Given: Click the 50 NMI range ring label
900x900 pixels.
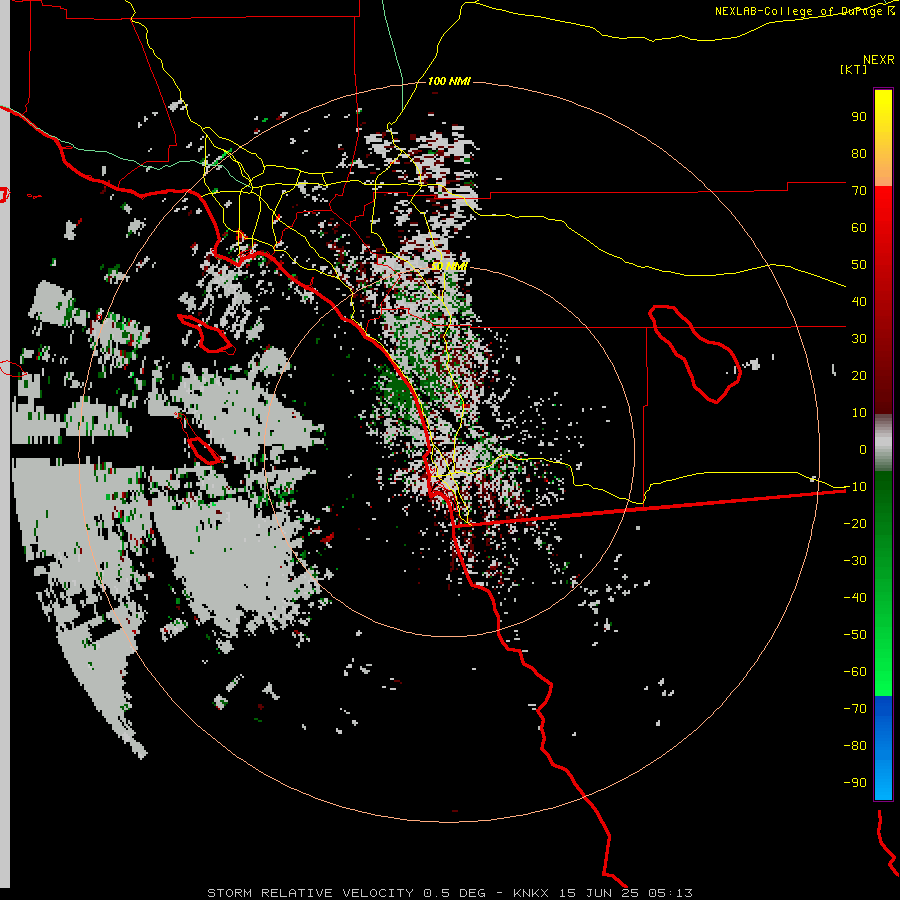Looking at the screenshot, I should [449, 266].
